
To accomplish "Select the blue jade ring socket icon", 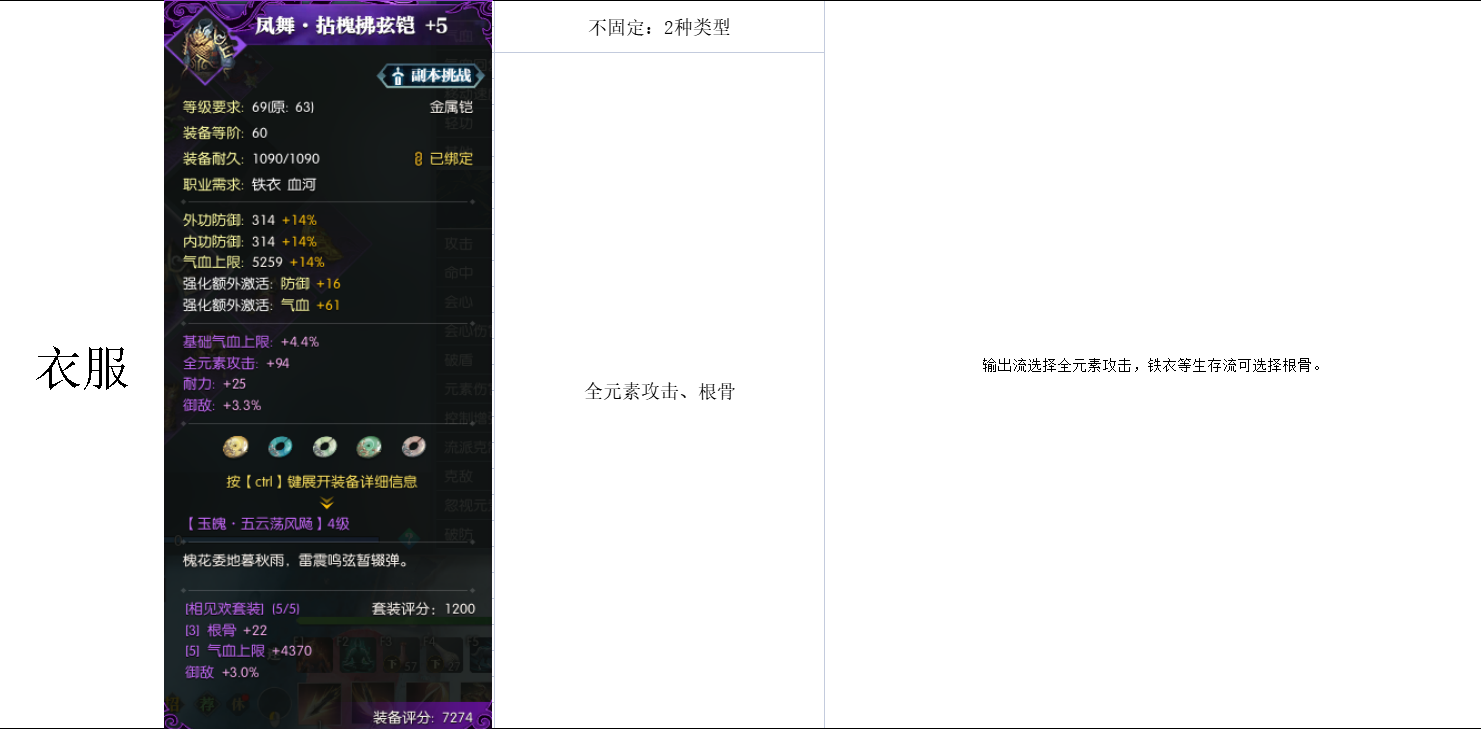I will click(280, 446).
